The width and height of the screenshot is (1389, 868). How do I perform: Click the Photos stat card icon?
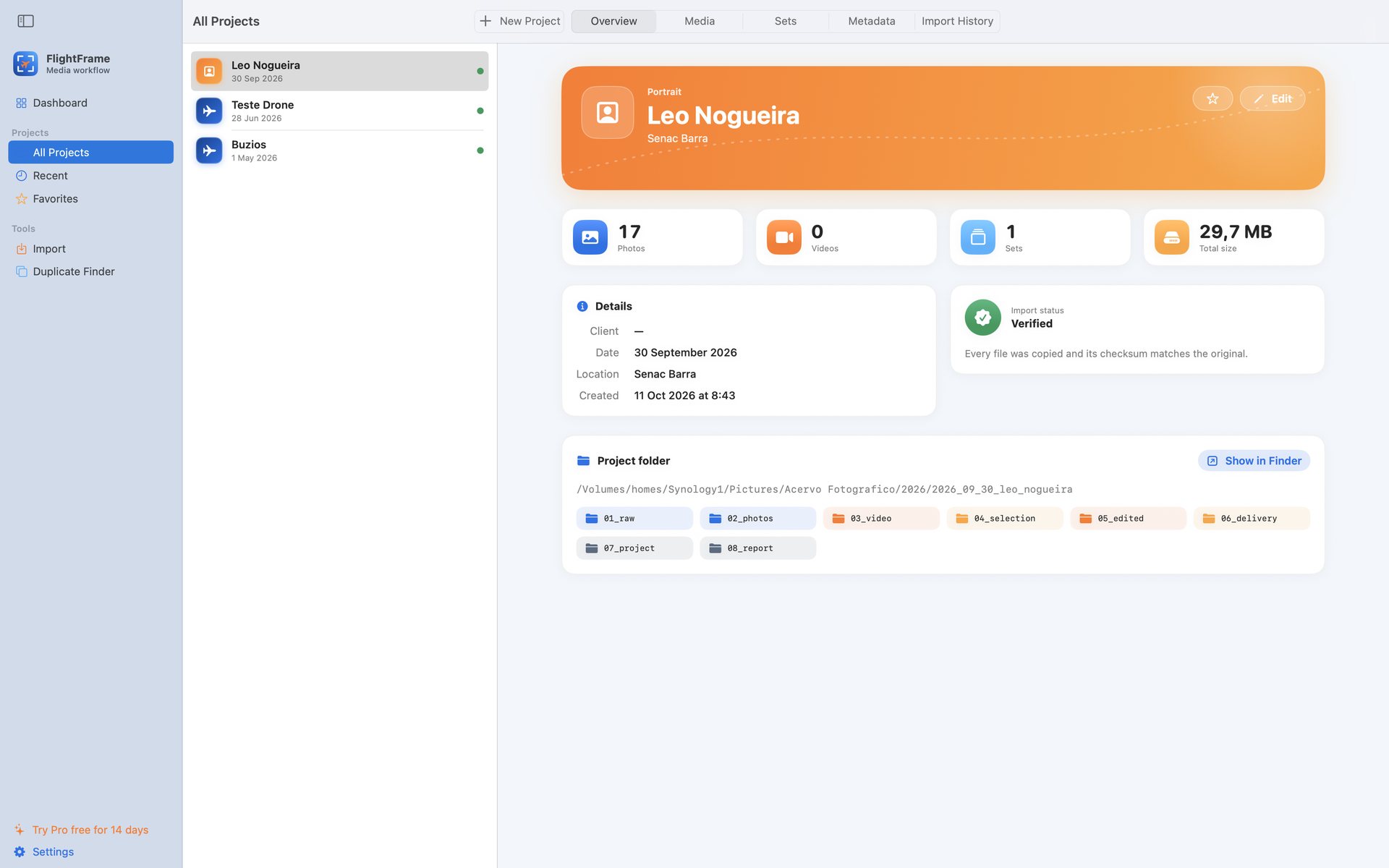coord(590,237)
